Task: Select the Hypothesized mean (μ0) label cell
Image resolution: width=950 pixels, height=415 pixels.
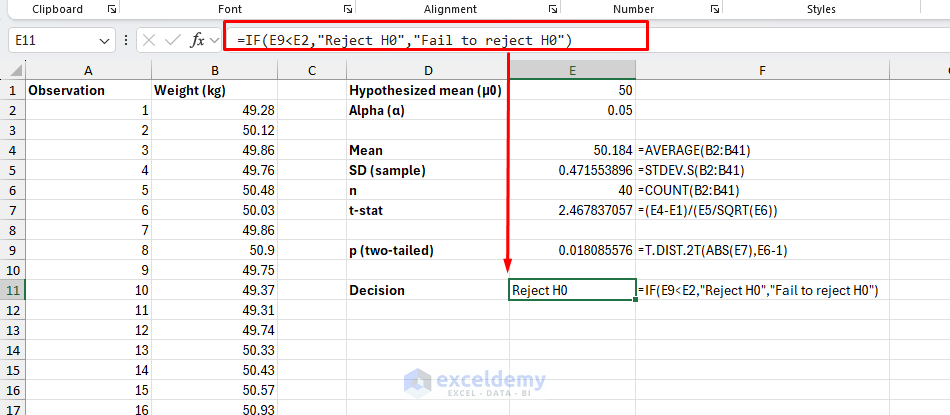Action: [428, 90]
